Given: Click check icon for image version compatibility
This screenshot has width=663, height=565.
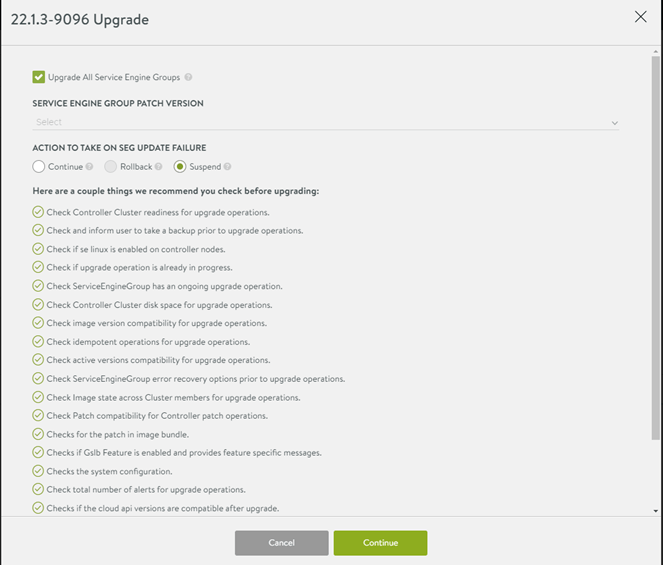Looking at the screenshot, I should pos(38,323).
